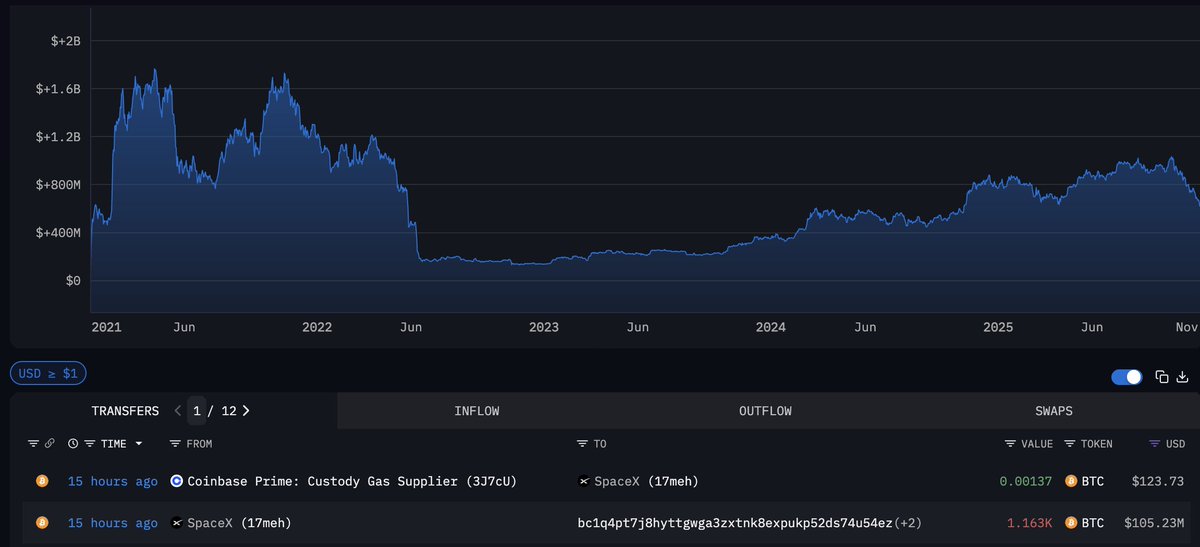The width and height of the screenshot is (1200, 547).
Task: Click the 2023 marker on chart timeline
Action: tap(544, 327)
